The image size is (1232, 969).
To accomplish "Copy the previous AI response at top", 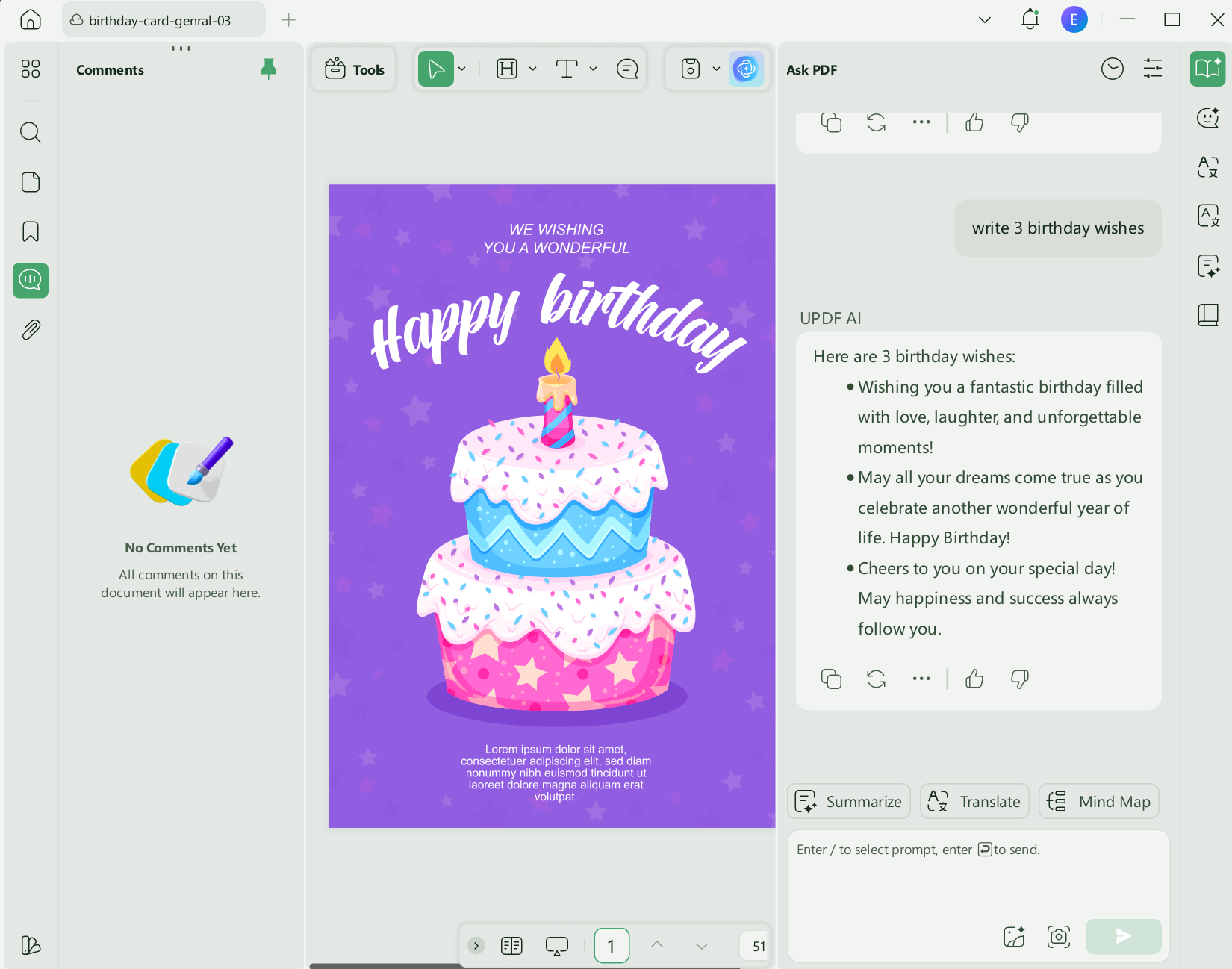I will pos(831,122).
